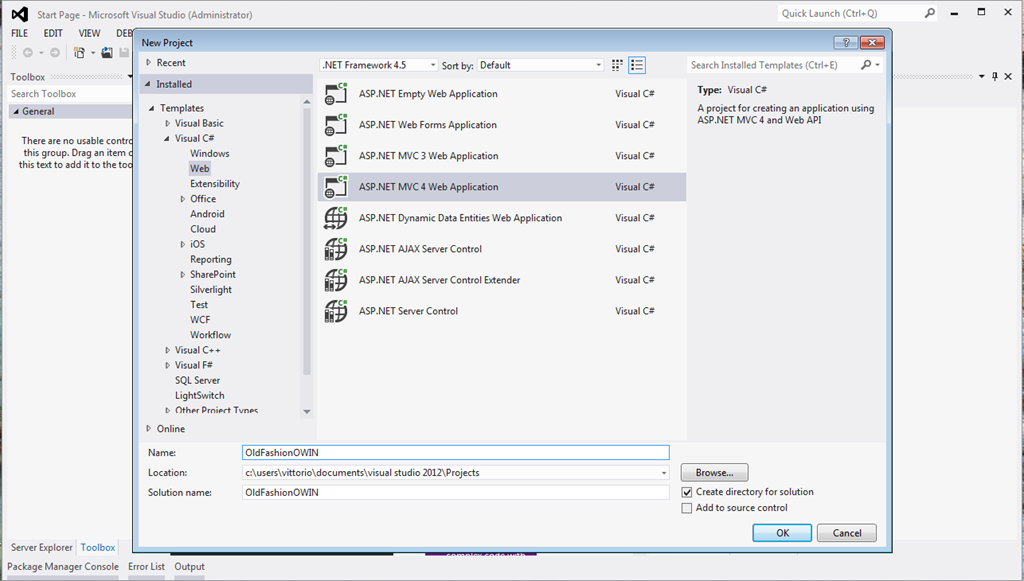The image size is (1024, 581).
Task: Open the Location path dropdown arrow
Action: pos(664,473)
